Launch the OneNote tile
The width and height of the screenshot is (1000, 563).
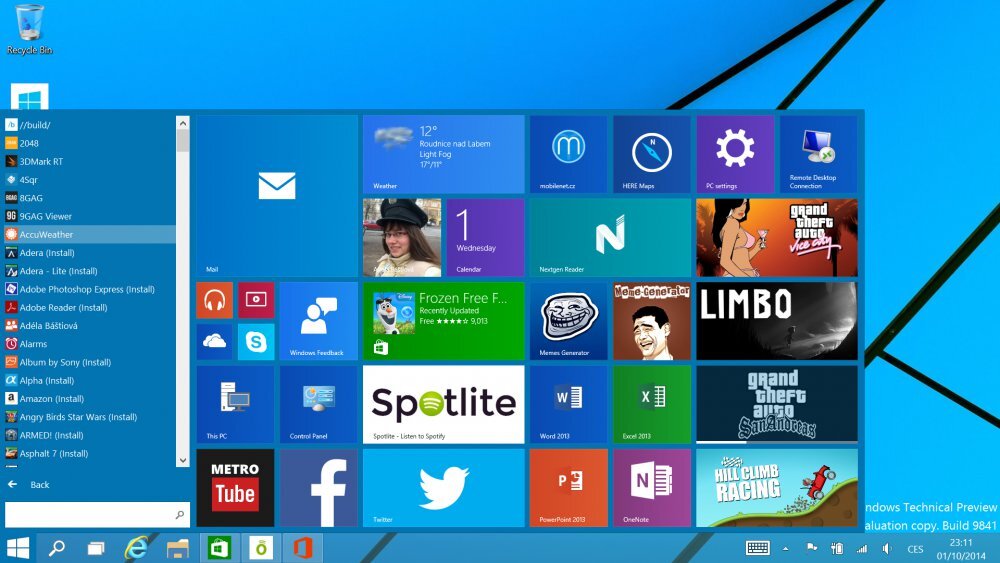pyautogui.click(x=652, y=488)
